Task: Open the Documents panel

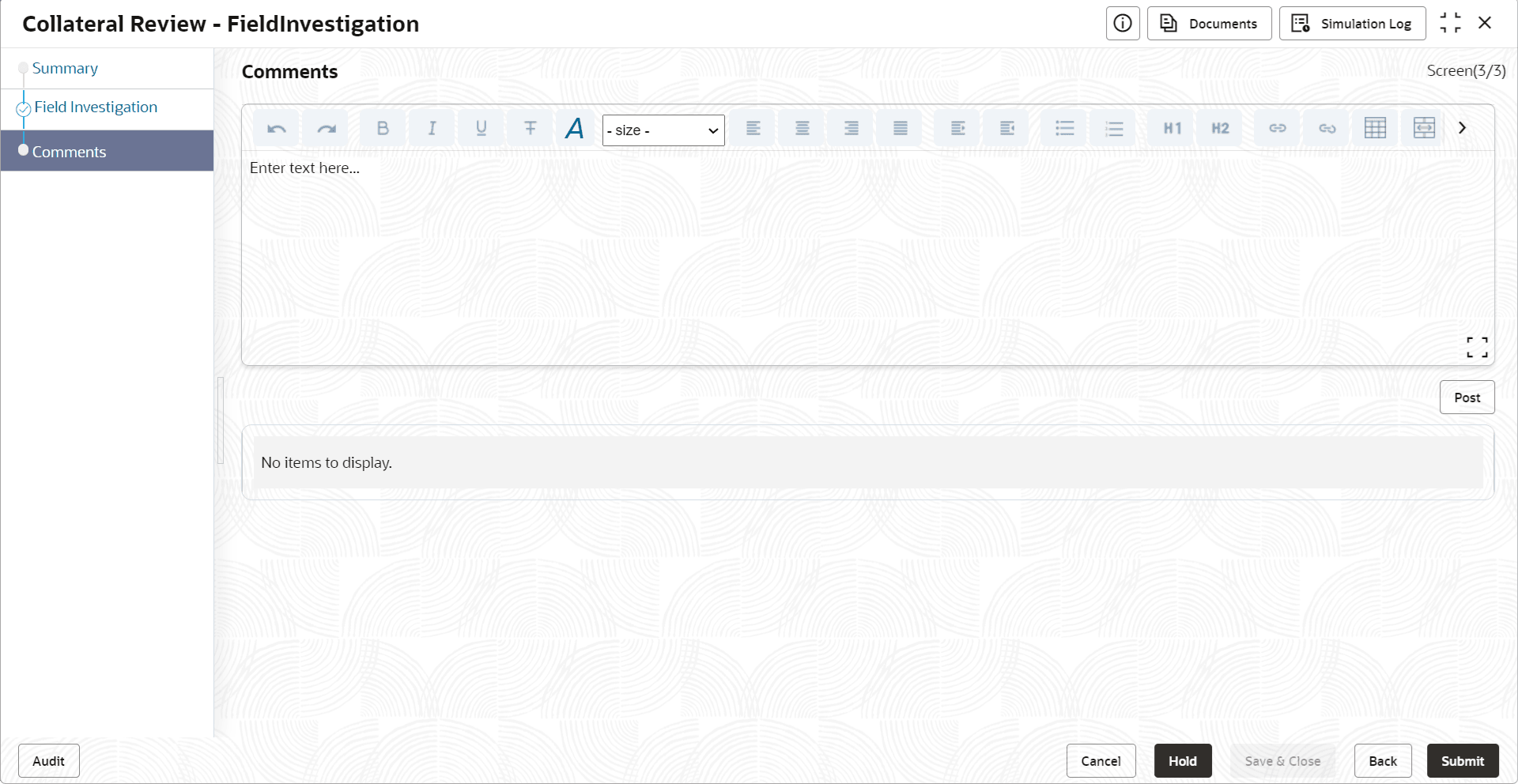Action: pyautogui.click(x=1210, y=24)
